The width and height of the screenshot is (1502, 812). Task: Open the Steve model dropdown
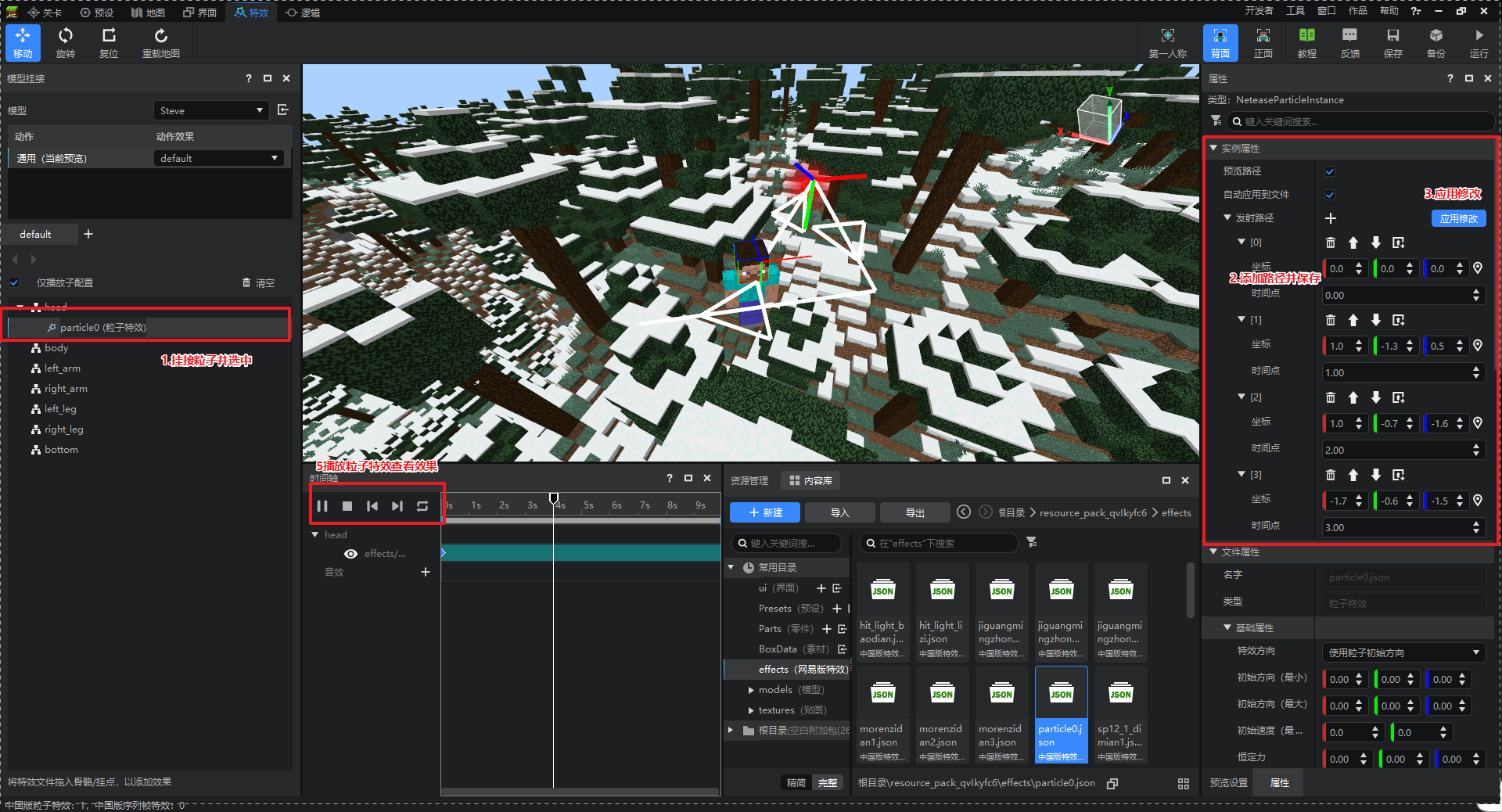point(211,110)
